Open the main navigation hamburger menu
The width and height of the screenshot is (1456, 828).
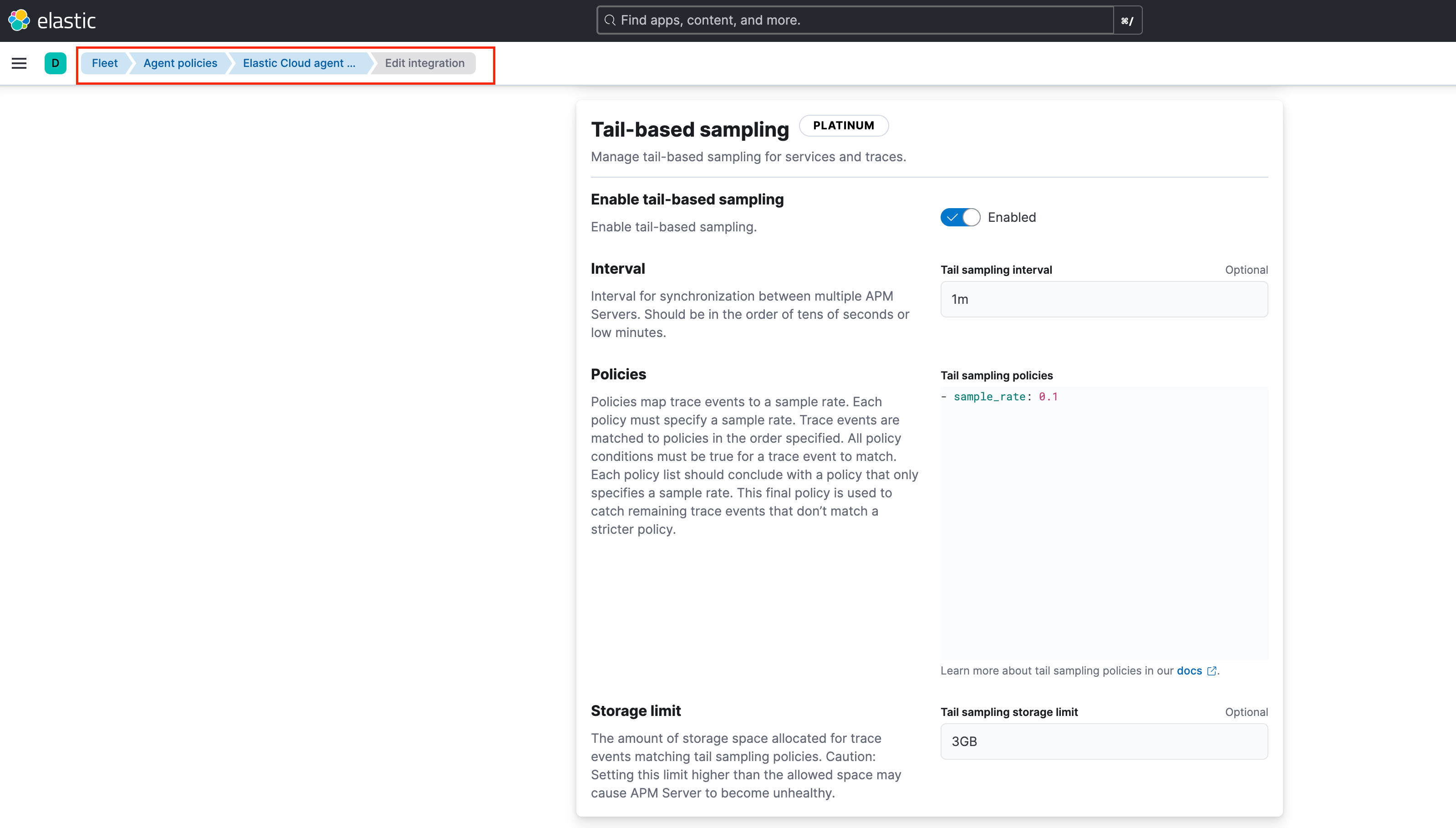click(19, 63)
